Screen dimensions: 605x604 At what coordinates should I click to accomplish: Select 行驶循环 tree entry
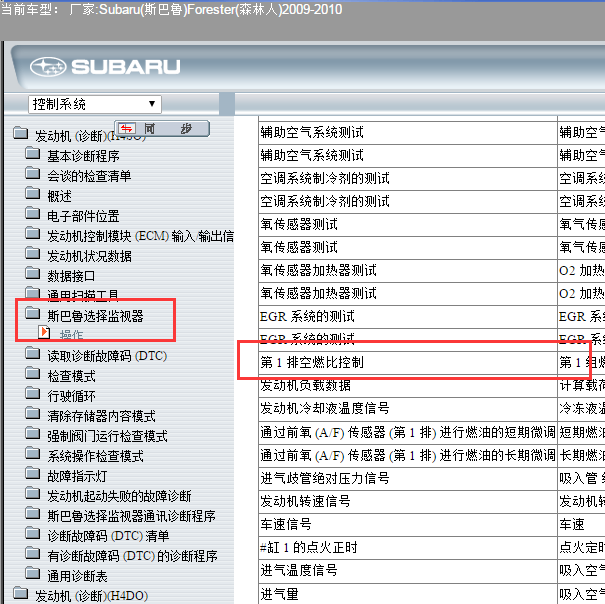[71, 396]
